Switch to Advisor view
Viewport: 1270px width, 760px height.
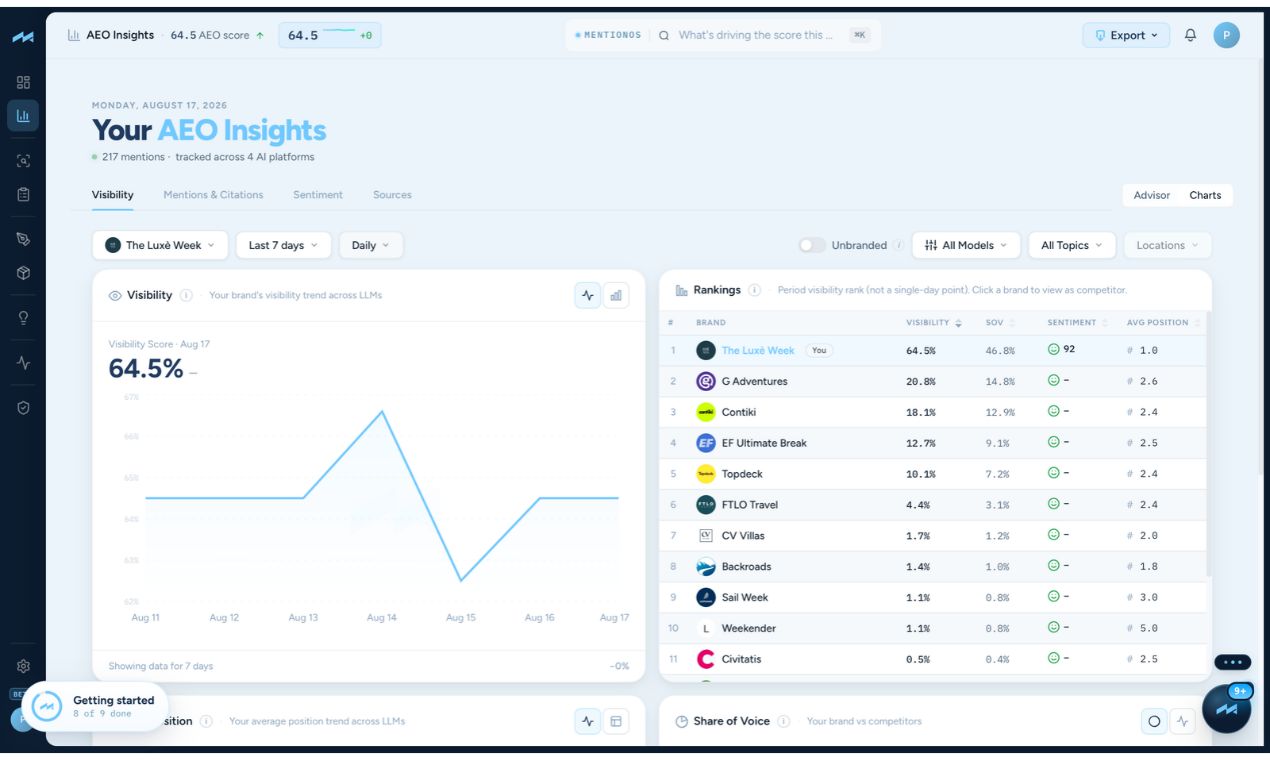pyautogui.click(x=1152, y=195)
